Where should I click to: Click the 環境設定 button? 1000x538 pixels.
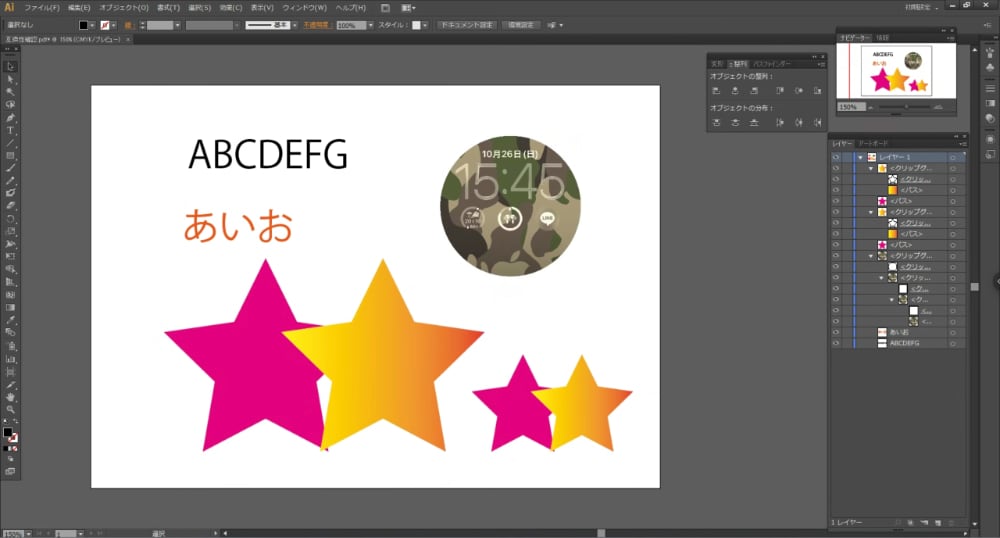click(x=521, y=25)
